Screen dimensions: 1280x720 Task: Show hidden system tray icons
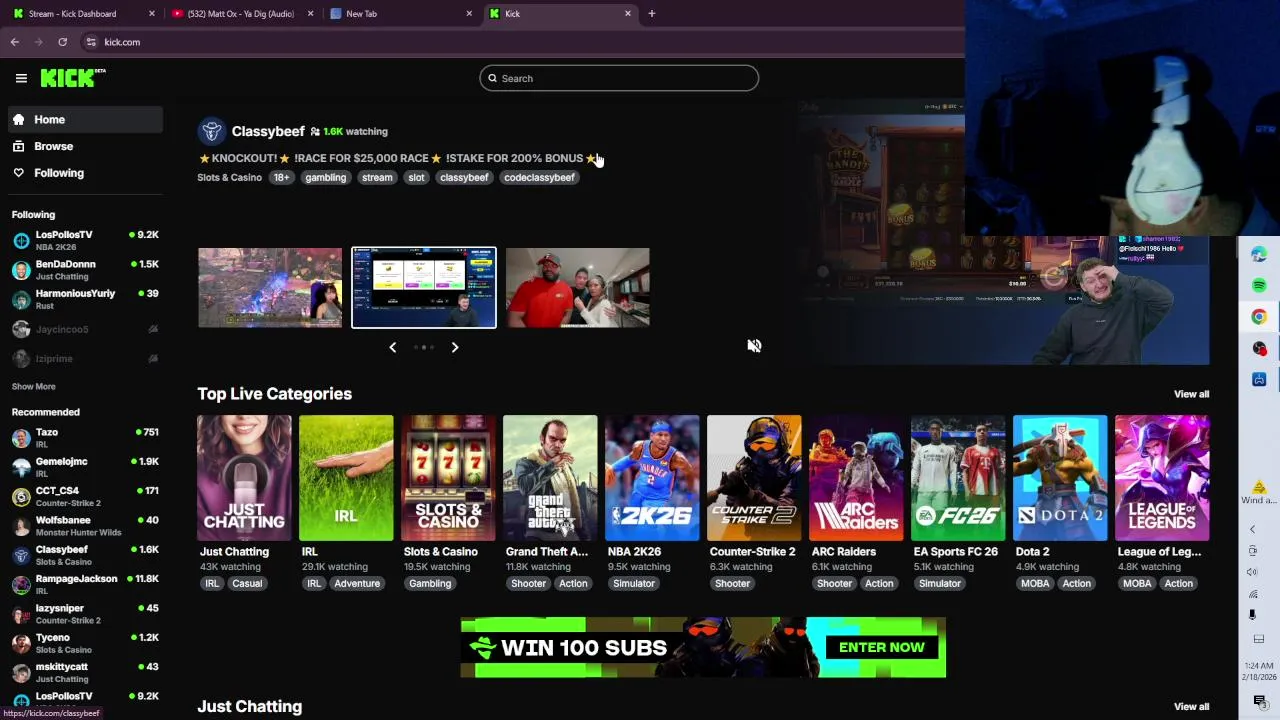click(x=1253, y=530)
